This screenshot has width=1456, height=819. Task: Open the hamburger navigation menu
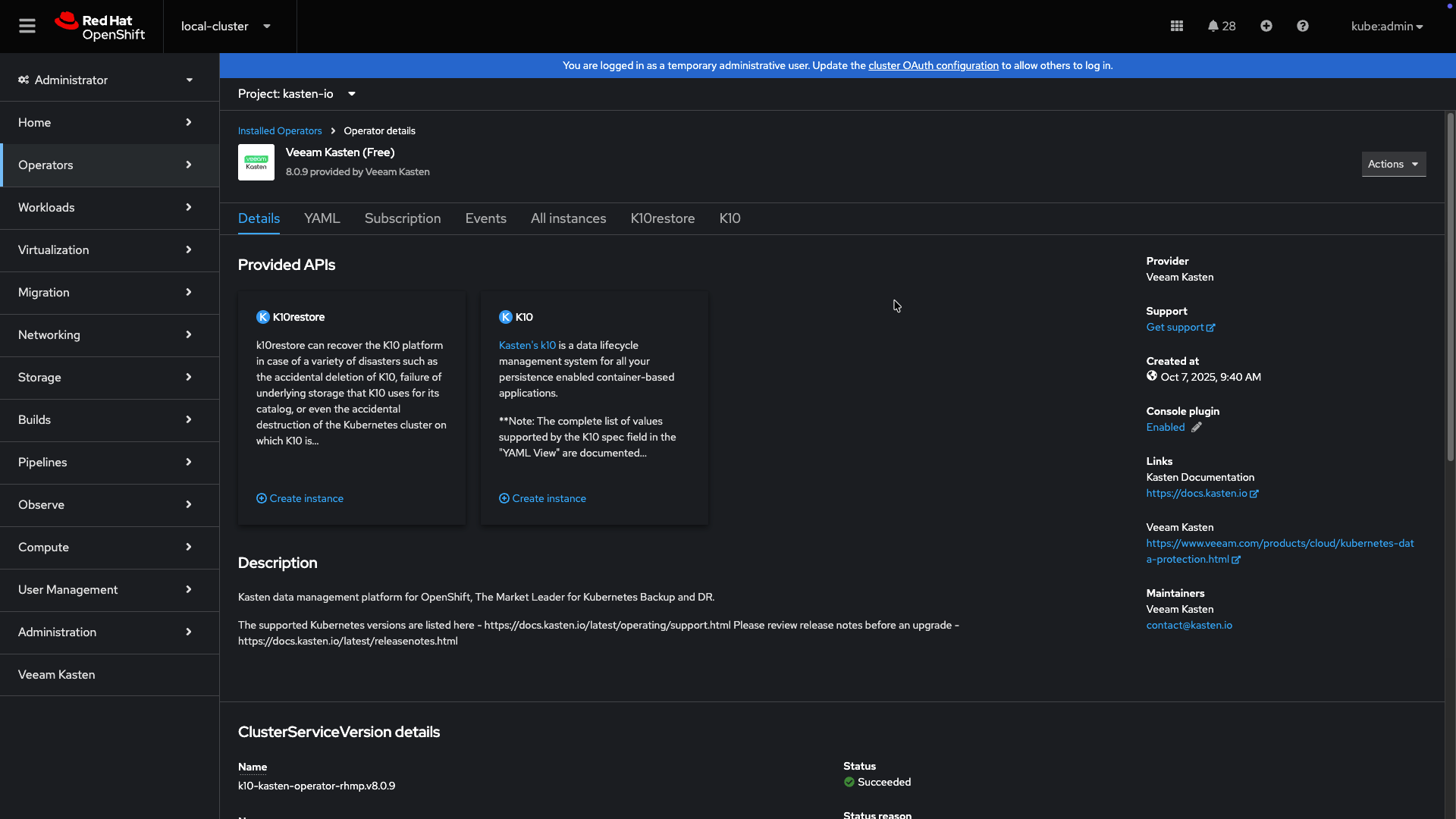(x=27, y=26)
